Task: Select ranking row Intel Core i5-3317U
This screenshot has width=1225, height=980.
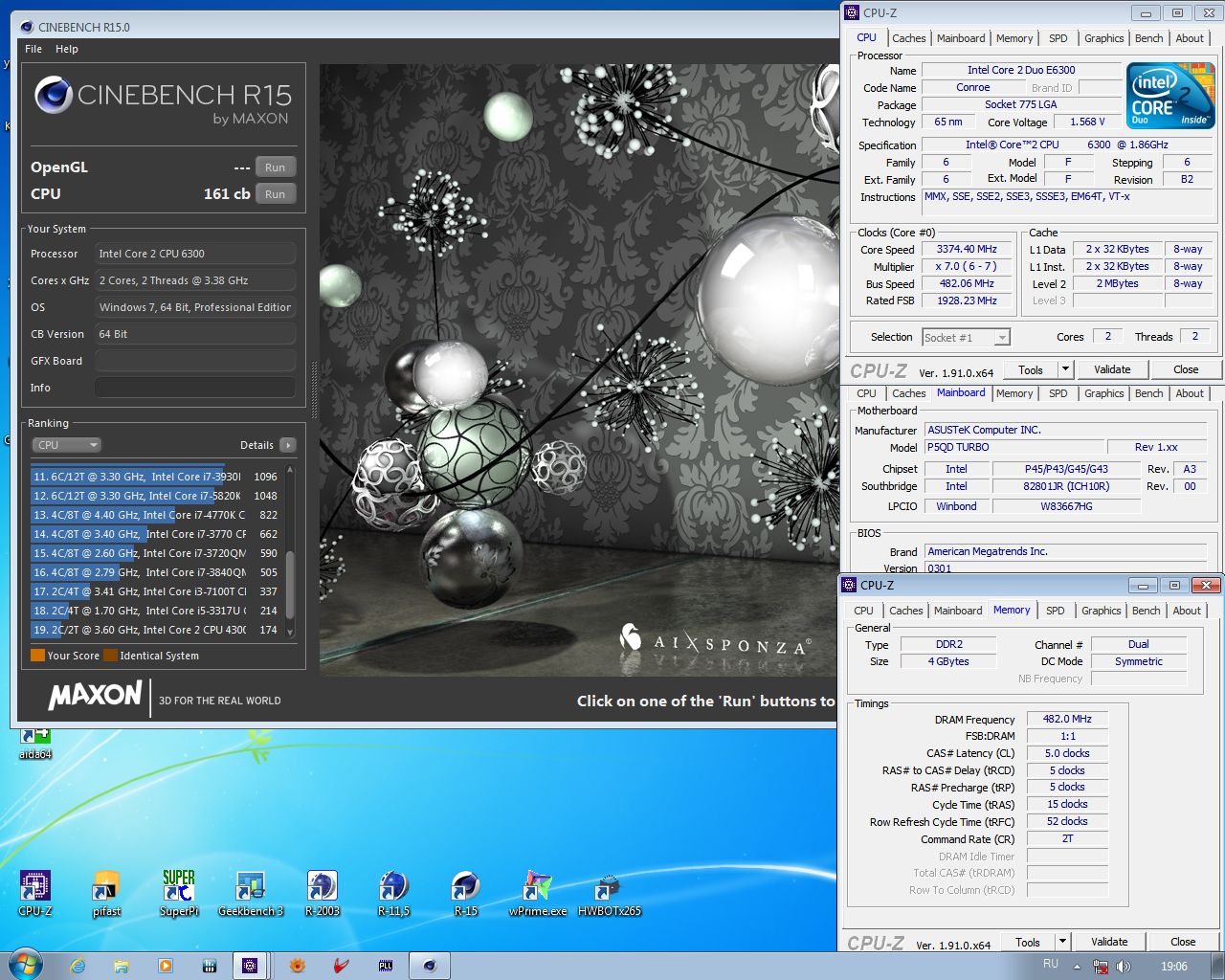Action: pos(156,611)
